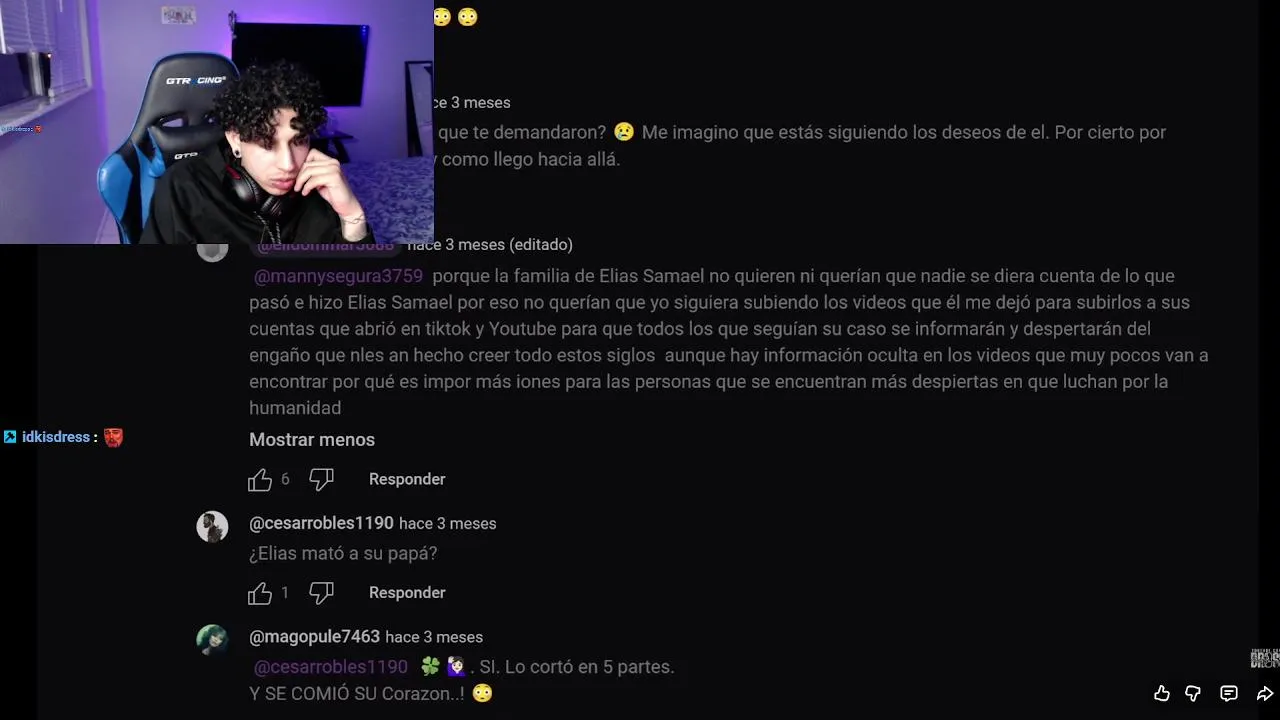Dislike cesarrobles1190's comment

[321, 593]
